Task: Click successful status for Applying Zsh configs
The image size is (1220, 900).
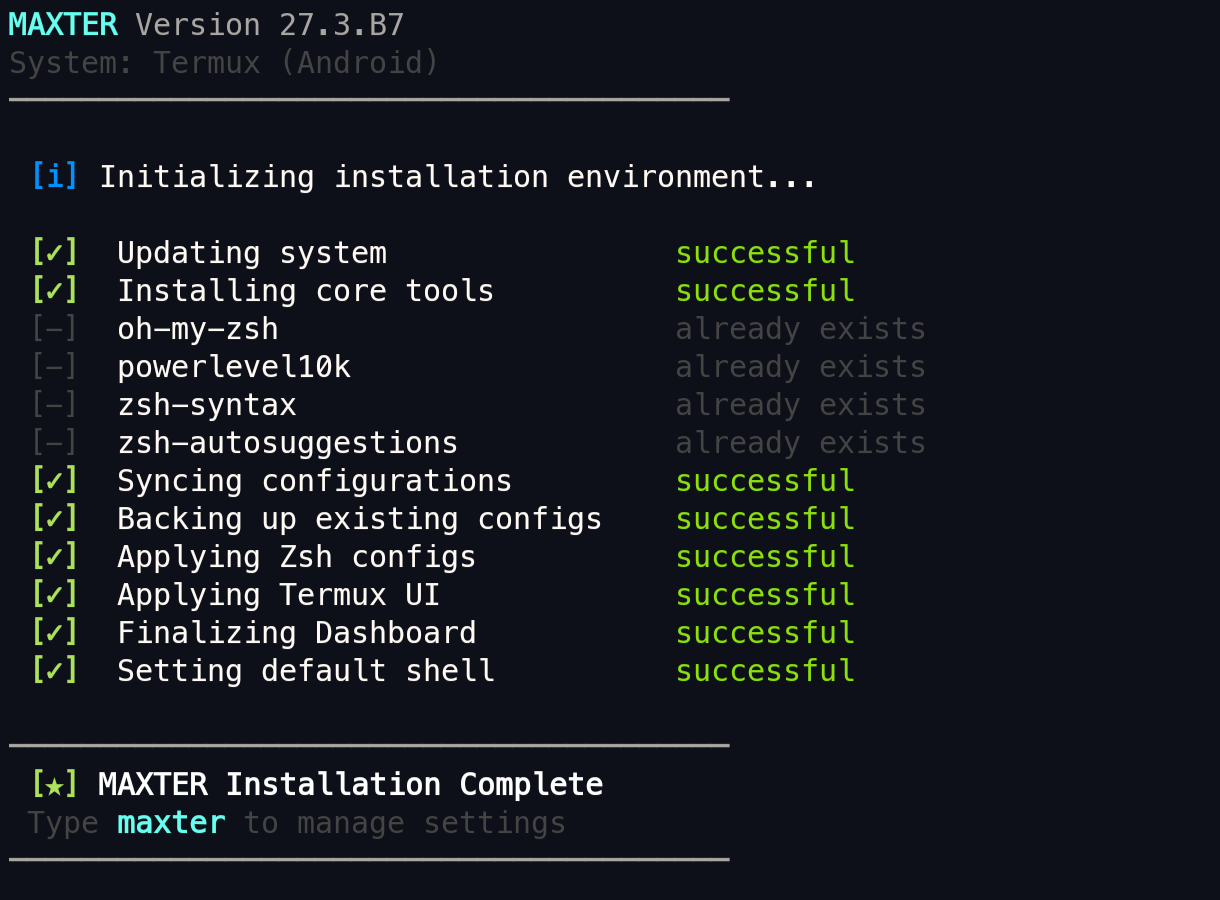Action: tap(765, 557)
